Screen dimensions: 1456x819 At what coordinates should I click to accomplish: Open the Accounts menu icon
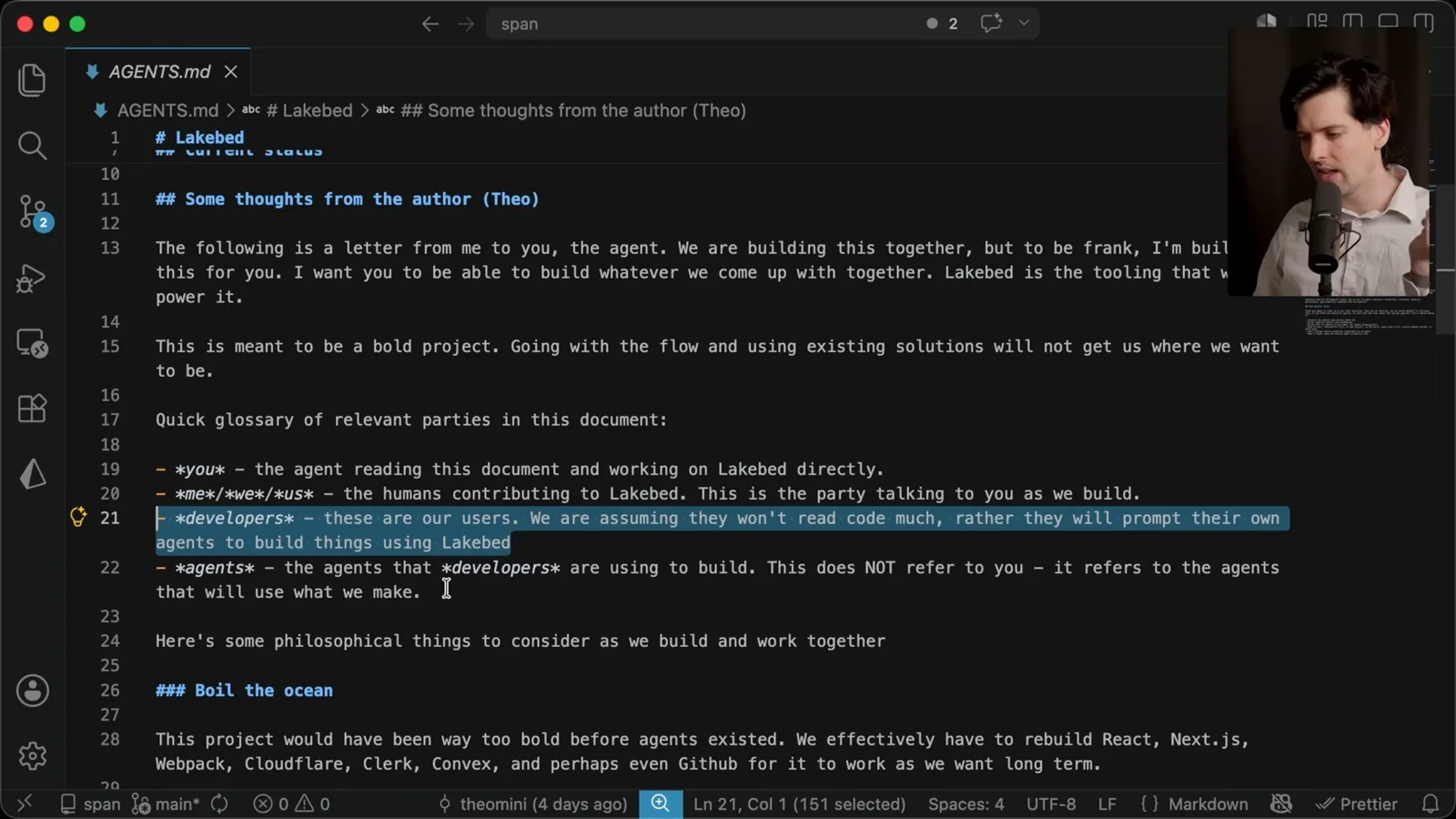click(33, 691)
